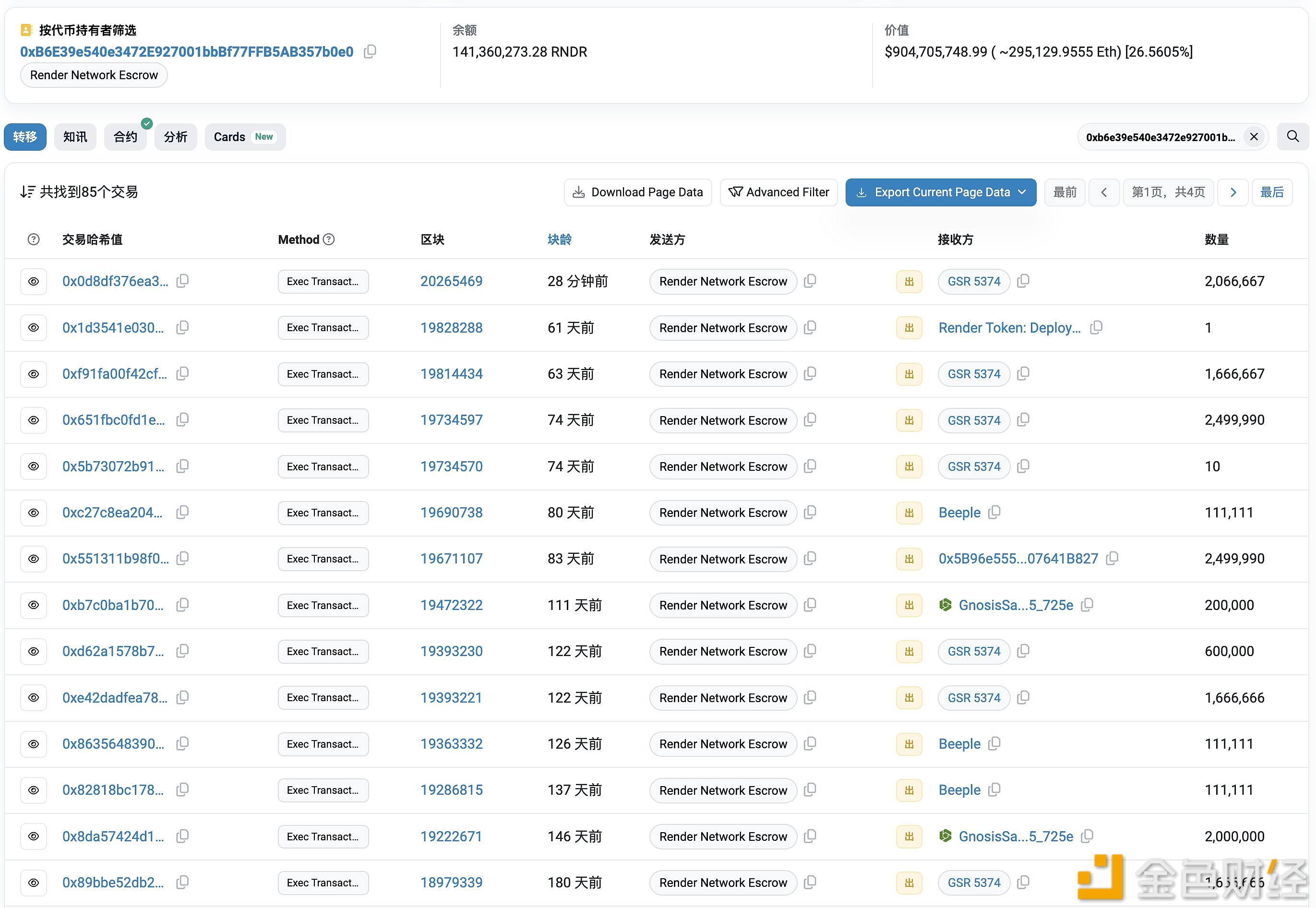Open the 分析 tab

pos(175,137)
